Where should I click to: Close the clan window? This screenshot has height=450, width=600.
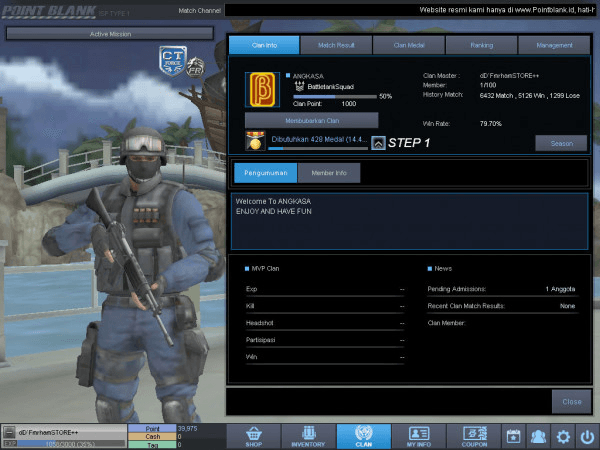(572, 402)
